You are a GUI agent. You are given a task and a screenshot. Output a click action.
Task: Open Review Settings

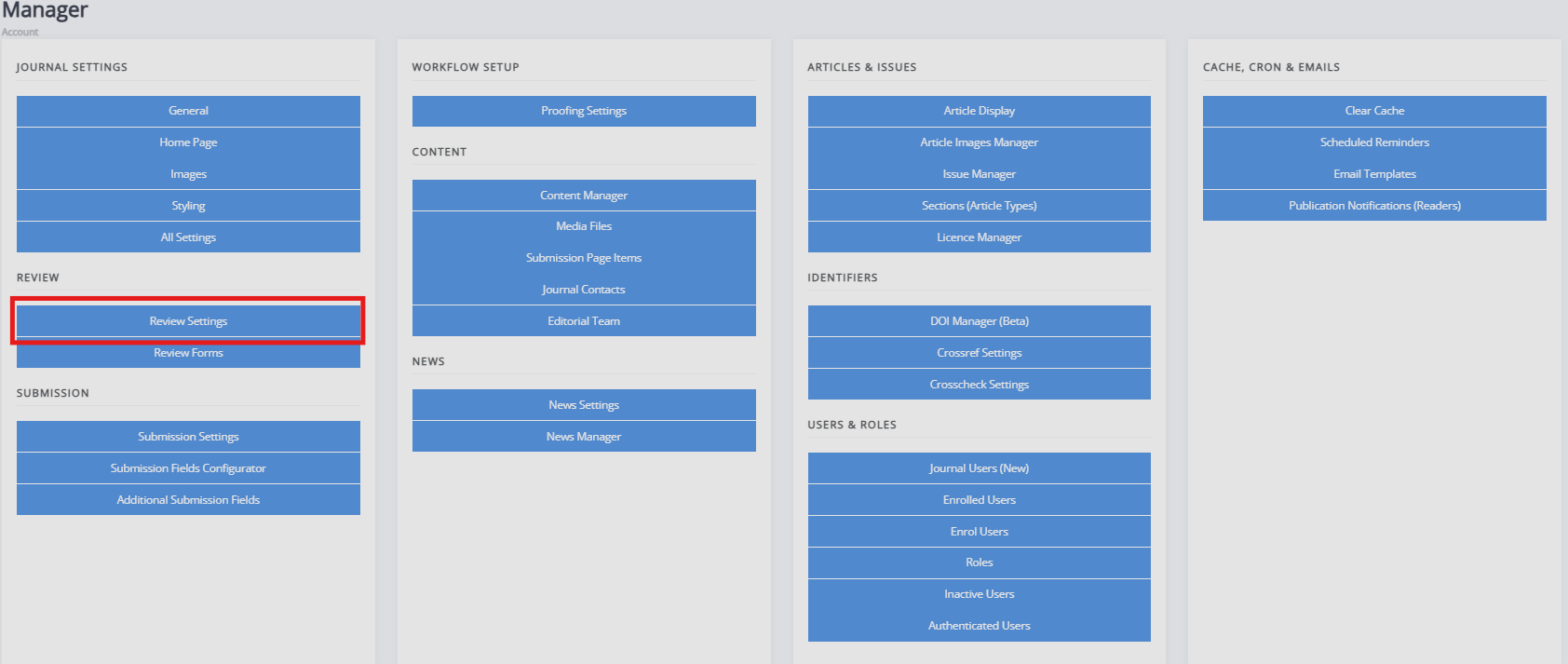[188, 321]
